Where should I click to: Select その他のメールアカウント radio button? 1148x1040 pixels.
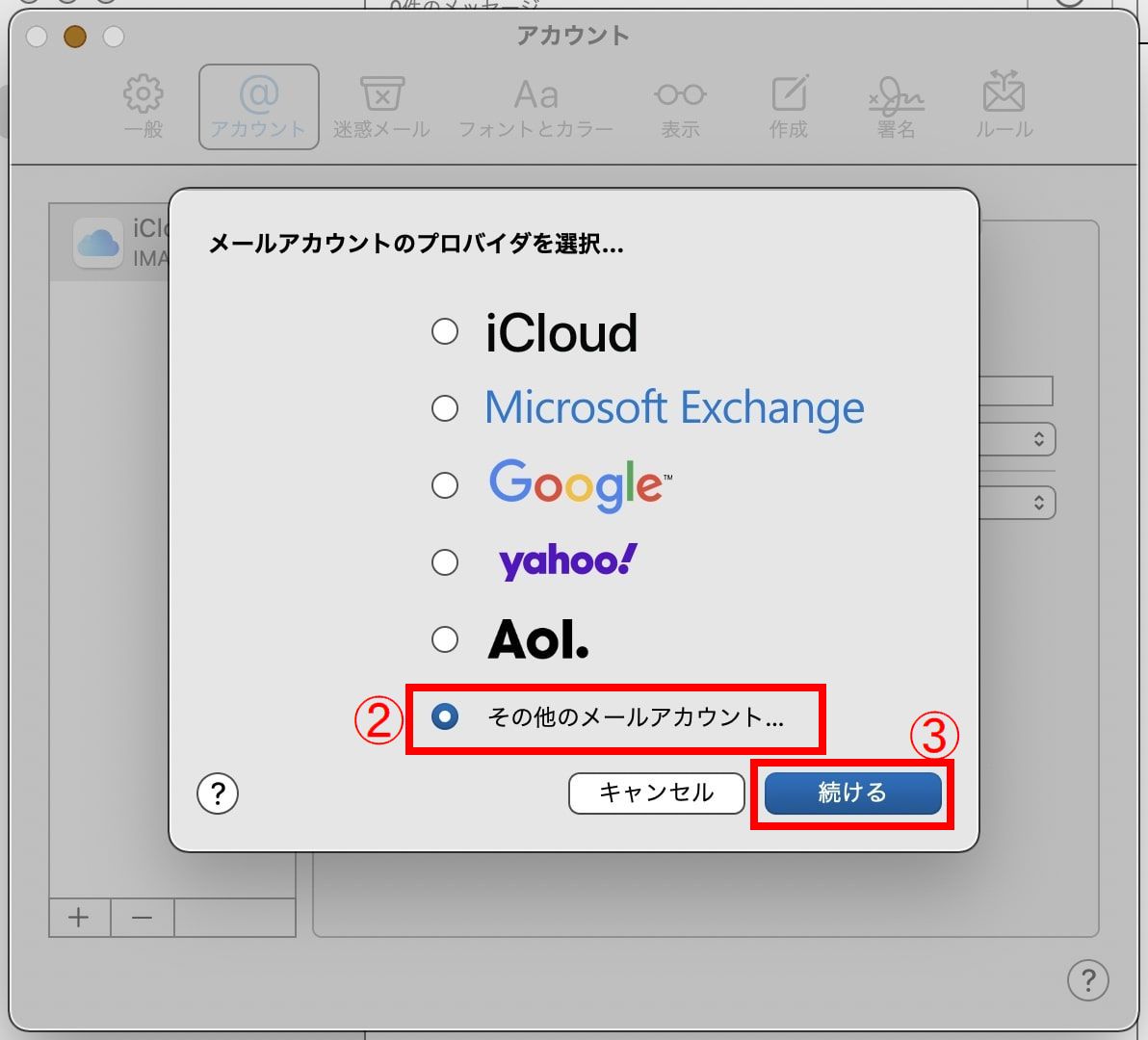[x=444, y=716]
